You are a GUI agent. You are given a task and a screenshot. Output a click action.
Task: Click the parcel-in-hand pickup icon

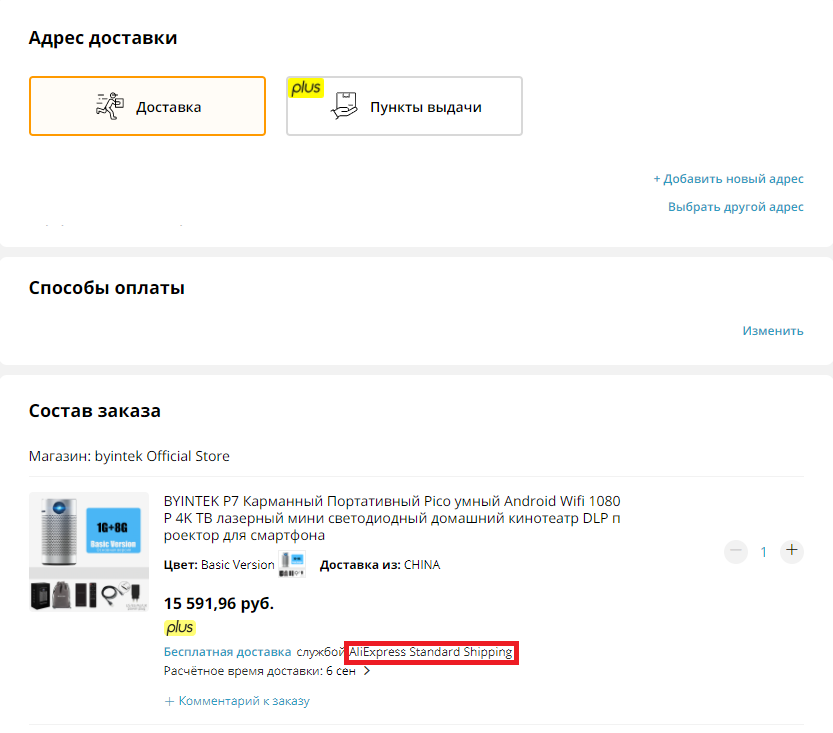(x=344, y=105)
